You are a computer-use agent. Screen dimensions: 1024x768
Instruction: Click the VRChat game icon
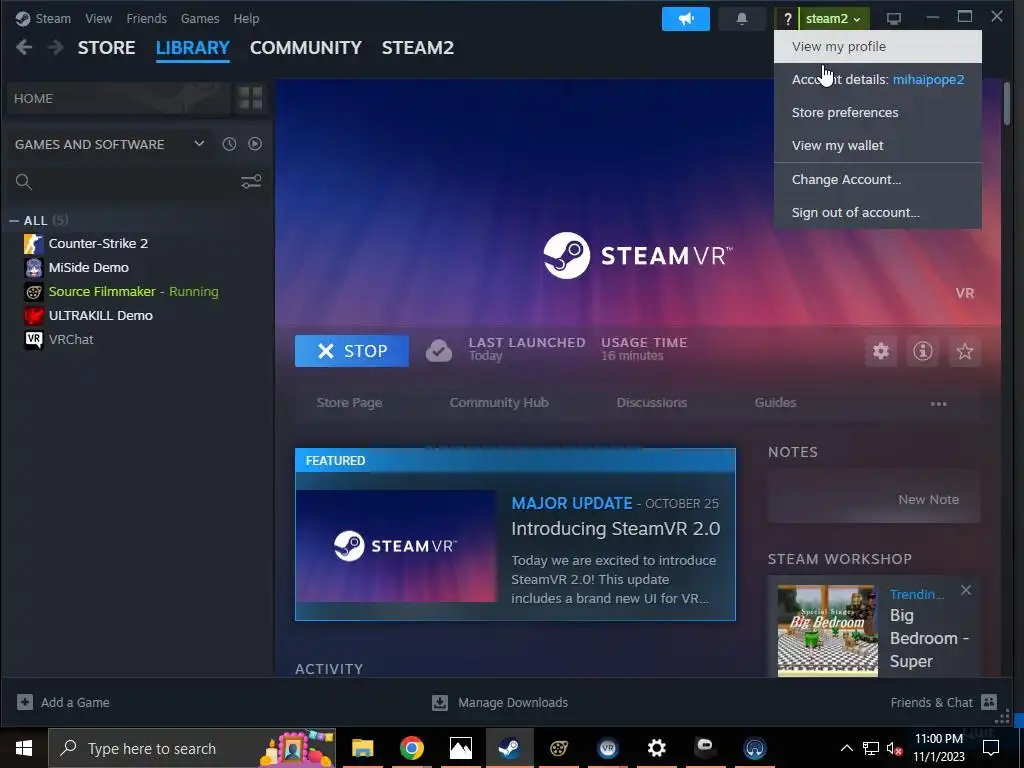(34, 340)
